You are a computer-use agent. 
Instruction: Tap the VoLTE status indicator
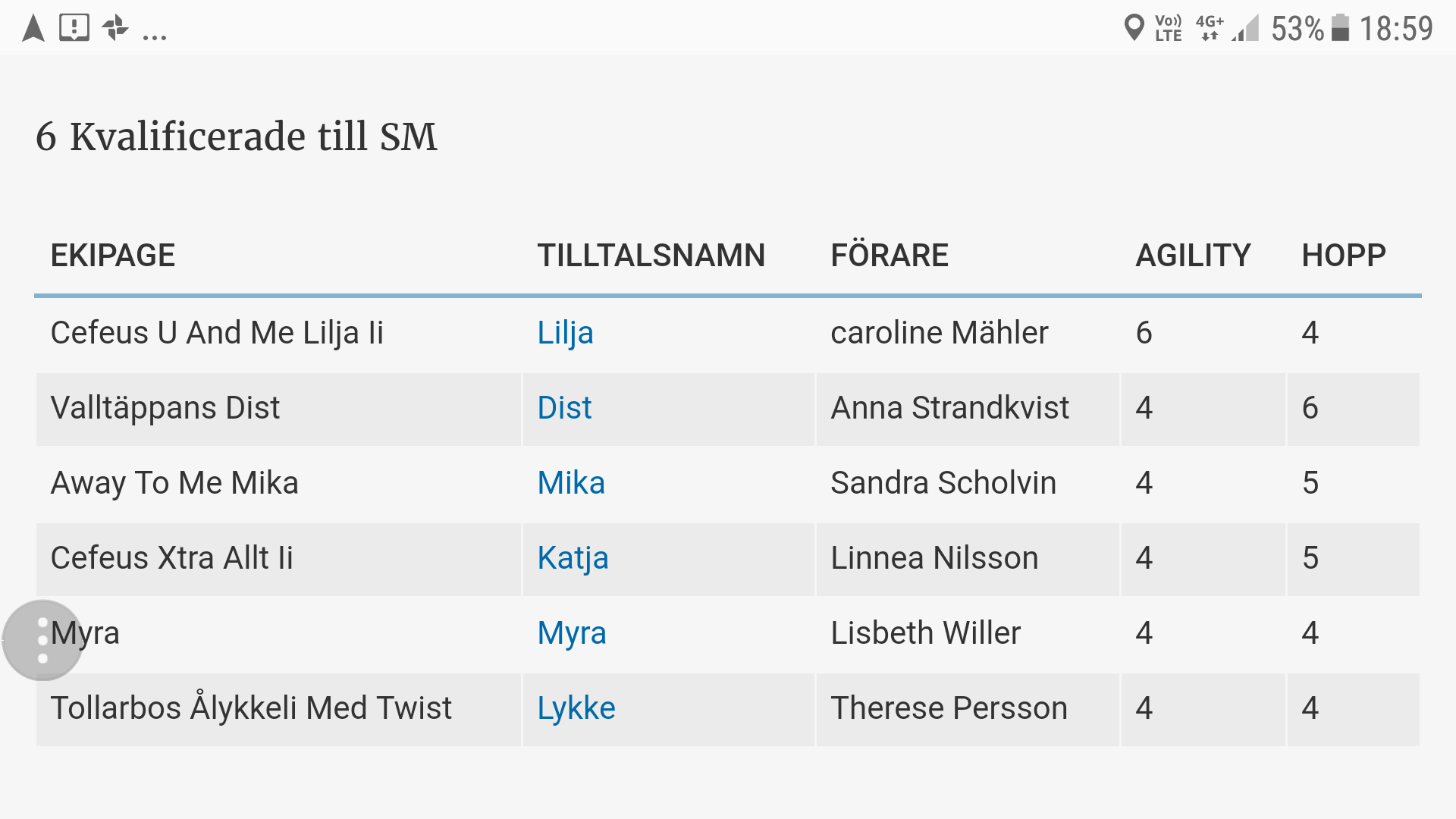(x=1168, y=28)
